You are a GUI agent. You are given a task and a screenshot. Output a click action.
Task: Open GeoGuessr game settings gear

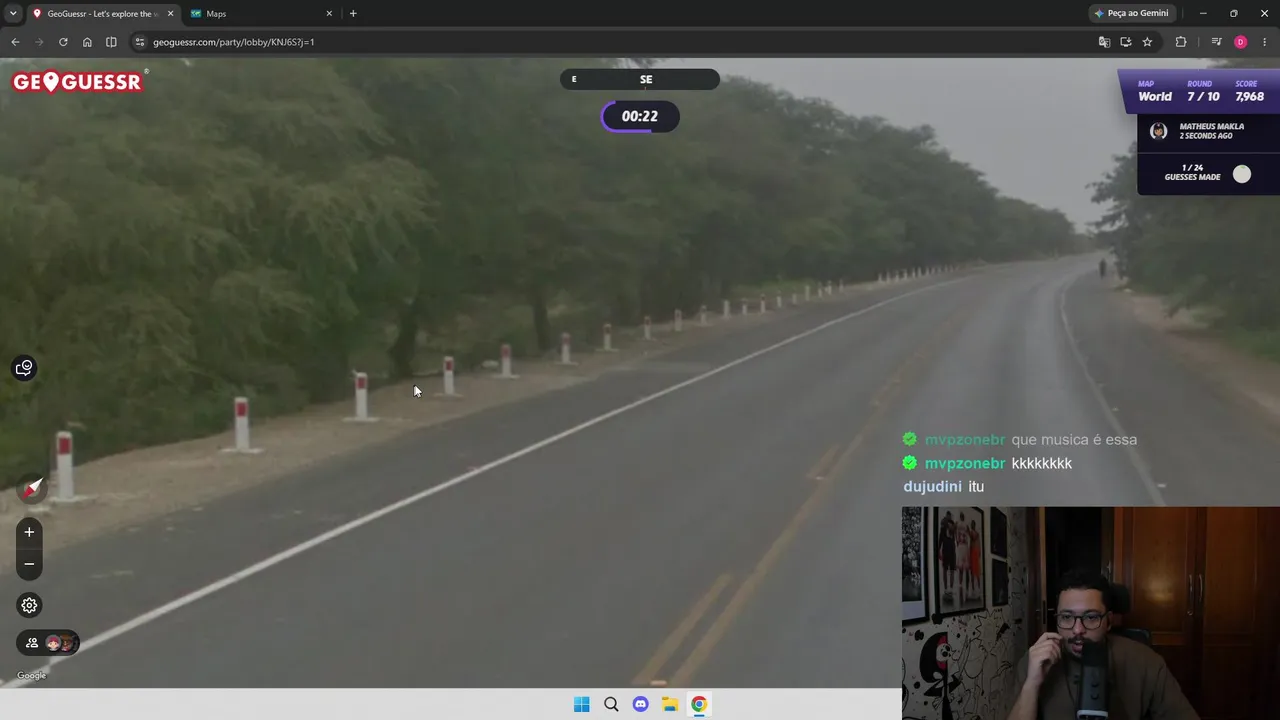pos(29,605)
